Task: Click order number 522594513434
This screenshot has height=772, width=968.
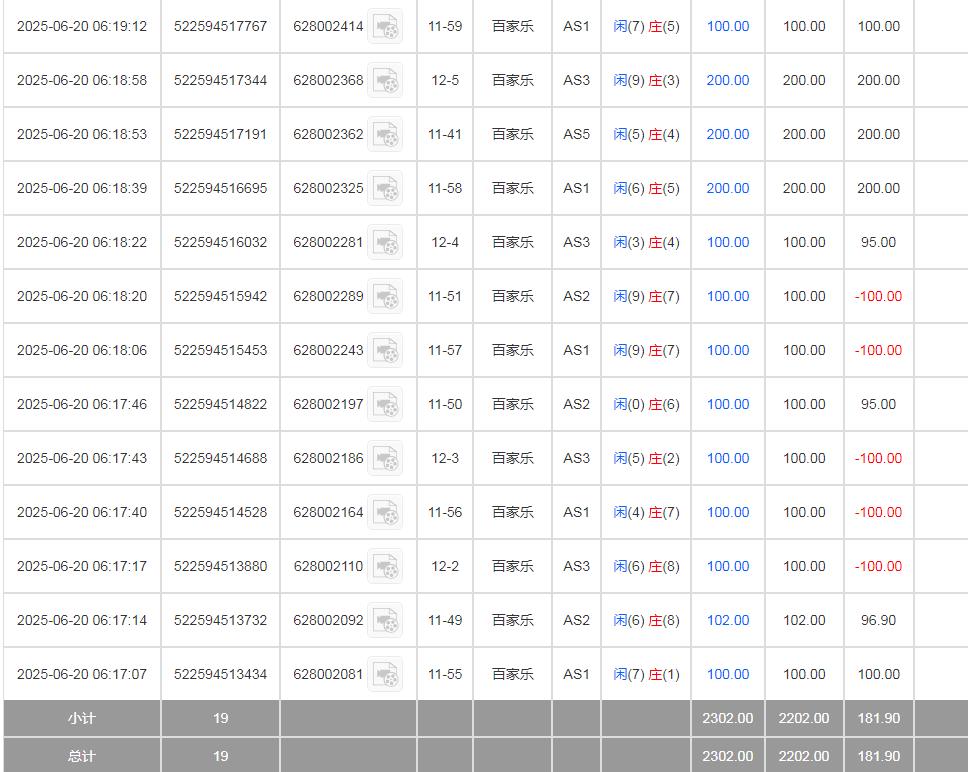Action: 220,674
